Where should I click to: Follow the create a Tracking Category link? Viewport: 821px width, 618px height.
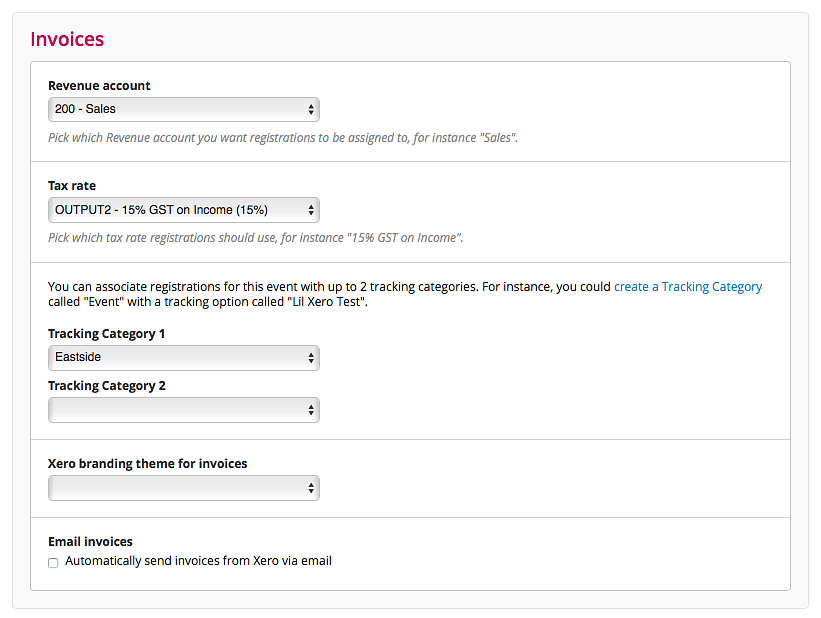(687, 286)
